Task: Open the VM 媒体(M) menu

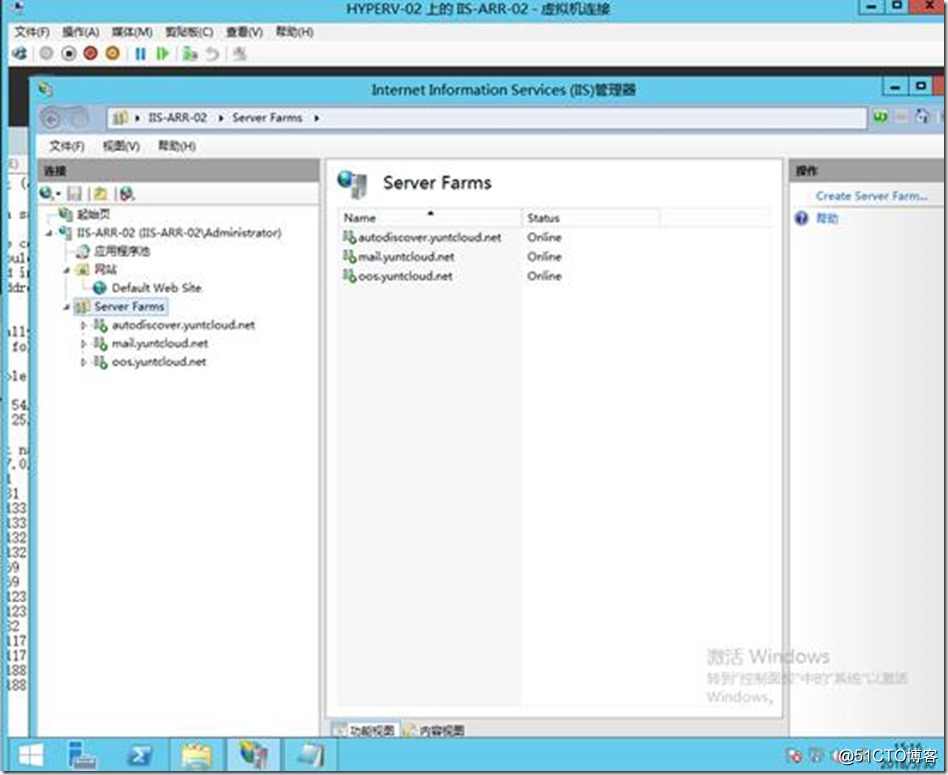Action: click(x=132, y=32)
